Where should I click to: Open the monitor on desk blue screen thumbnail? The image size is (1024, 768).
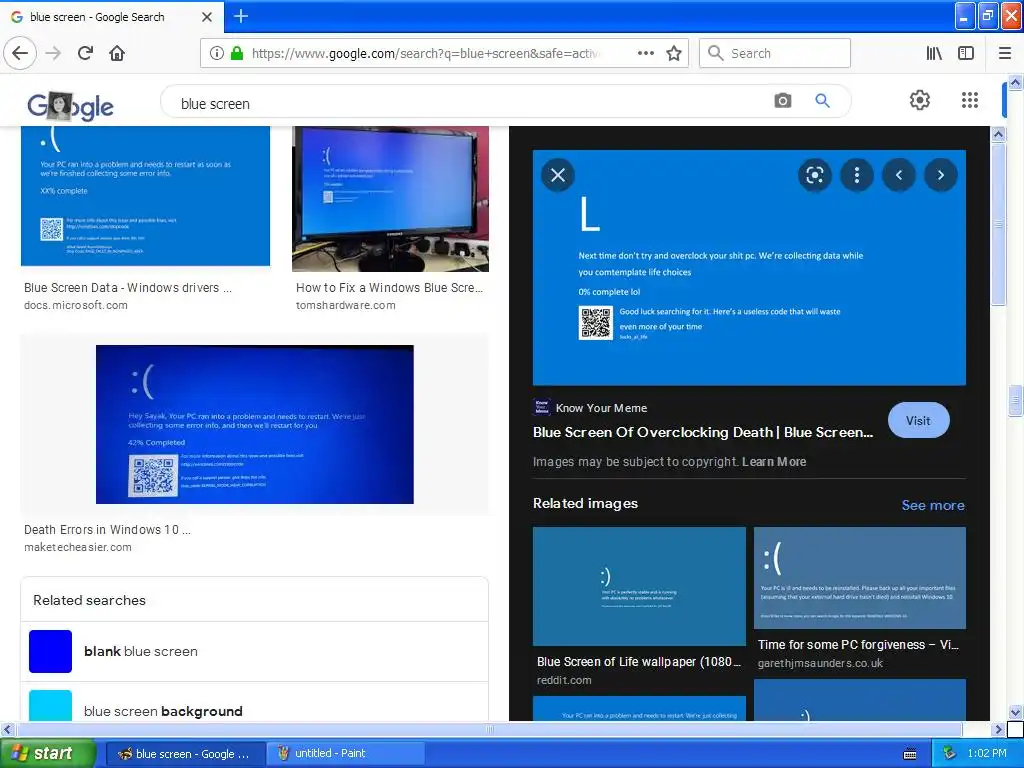point(391,199)
